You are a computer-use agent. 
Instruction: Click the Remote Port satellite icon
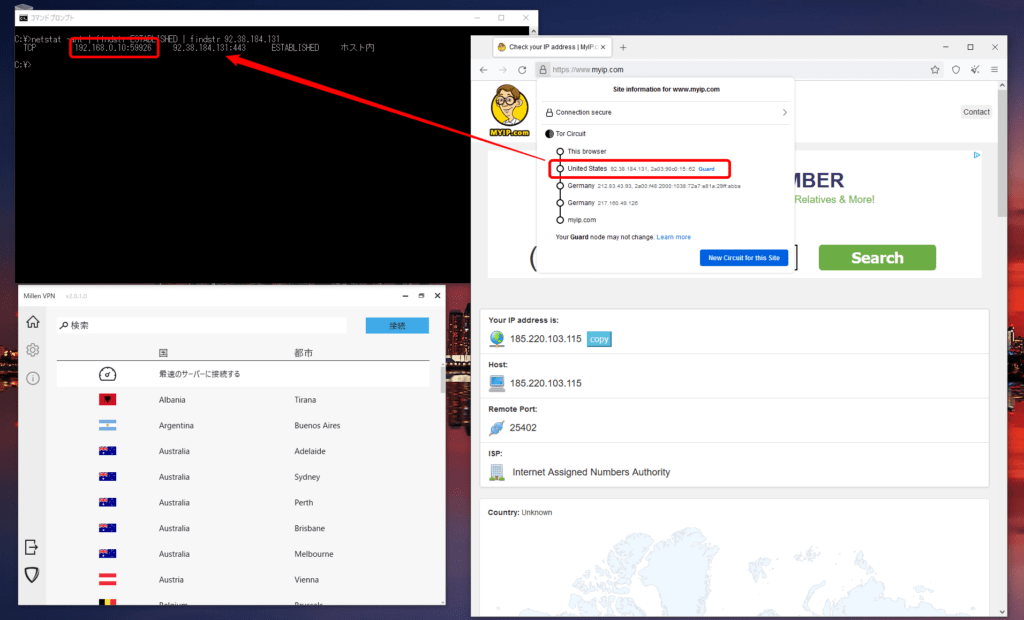click(497, 428)
